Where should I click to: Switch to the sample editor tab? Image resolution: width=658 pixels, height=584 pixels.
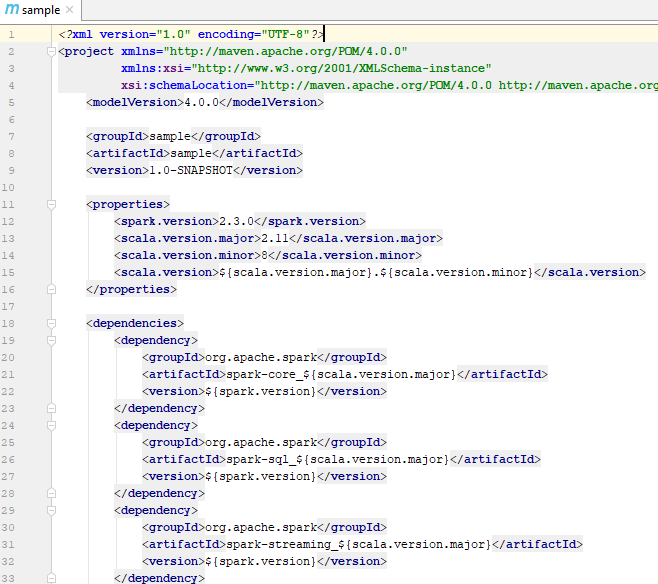(41, 10)
